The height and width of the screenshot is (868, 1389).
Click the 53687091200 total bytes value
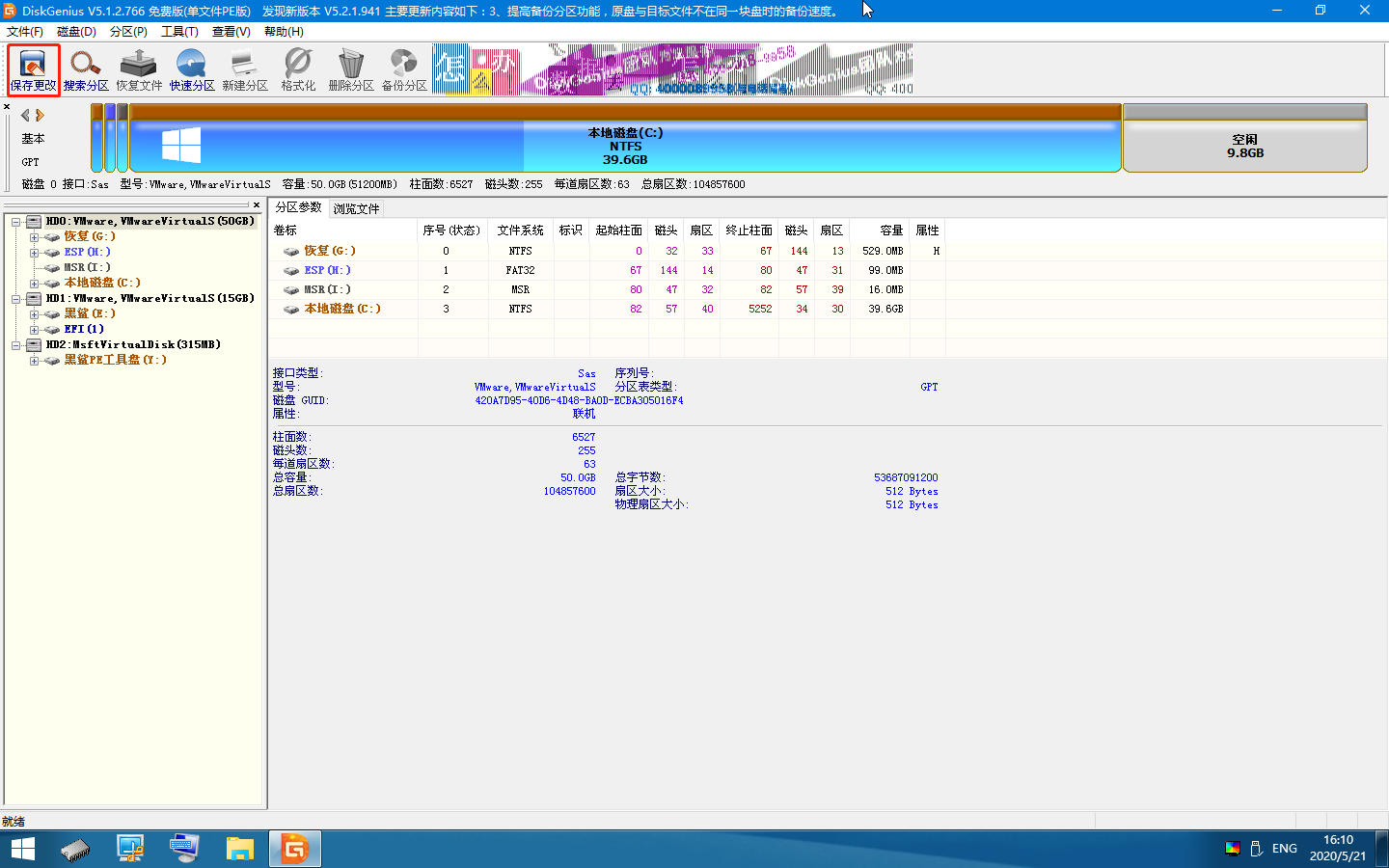pos(906,477)
